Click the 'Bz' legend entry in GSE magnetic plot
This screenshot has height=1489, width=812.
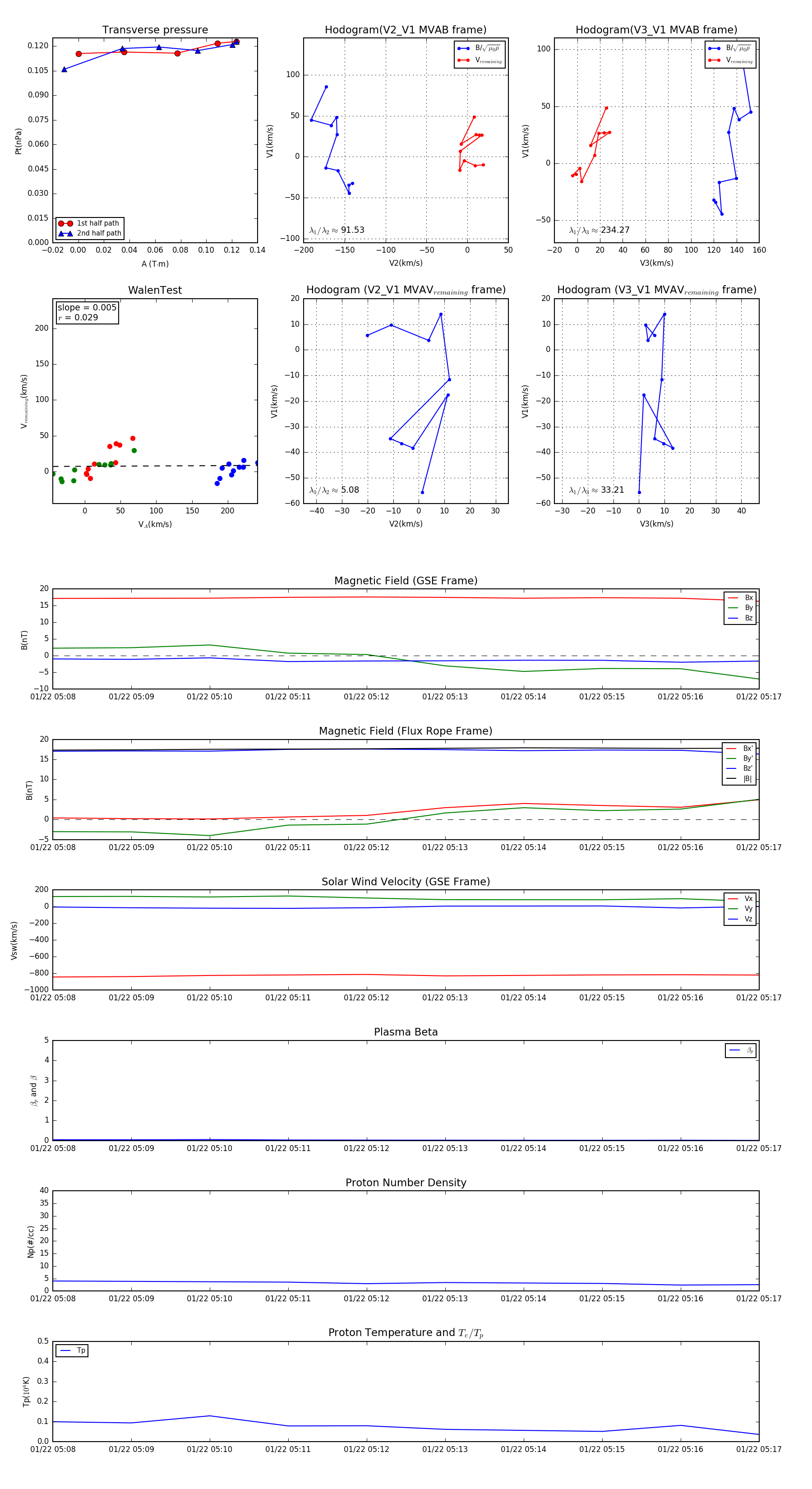click(740, 618)
